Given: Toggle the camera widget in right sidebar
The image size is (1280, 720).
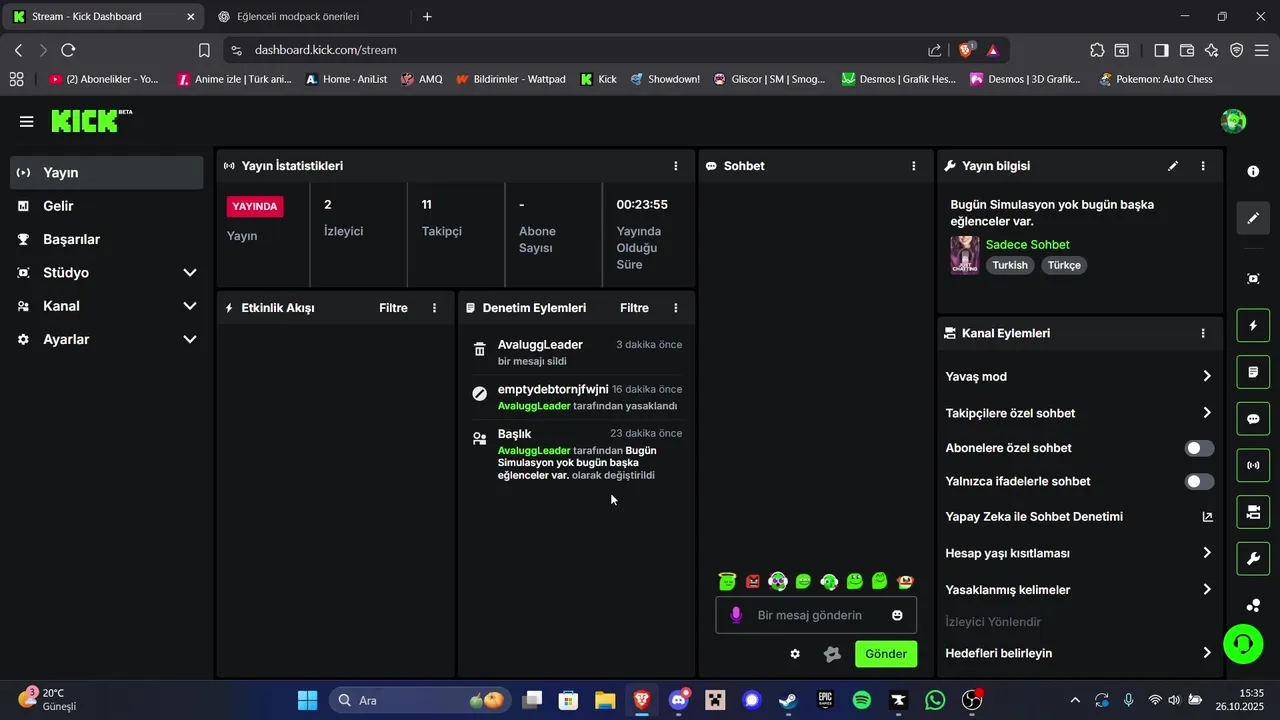Looking at the screenshot, I should [x=1253, y=512].
